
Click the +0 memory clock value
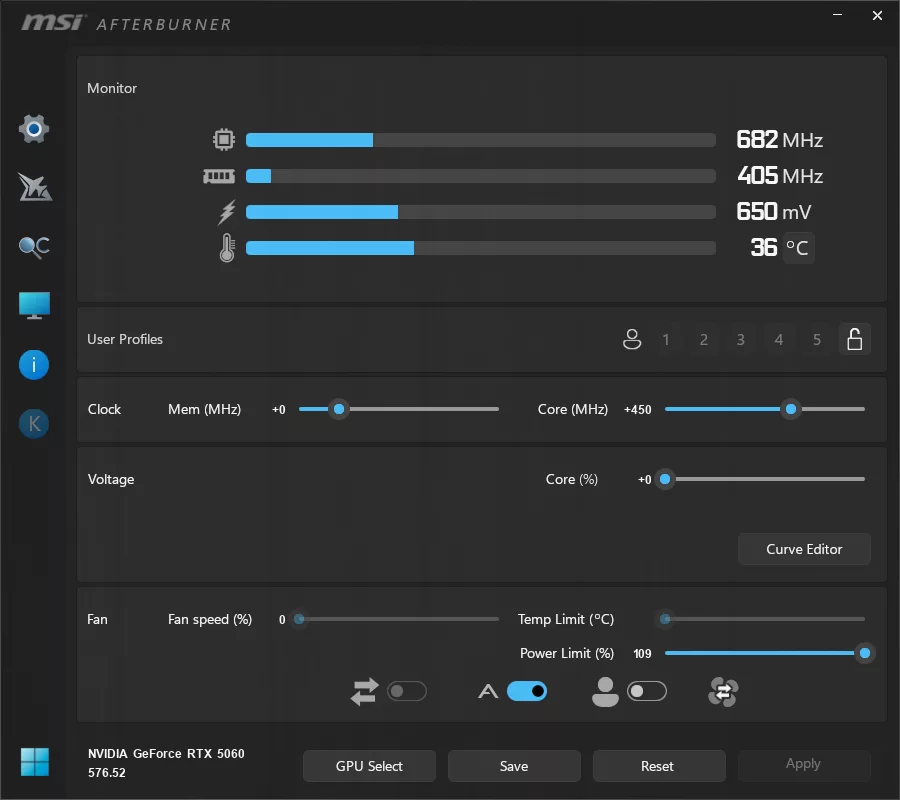click(x=278, y=410)
